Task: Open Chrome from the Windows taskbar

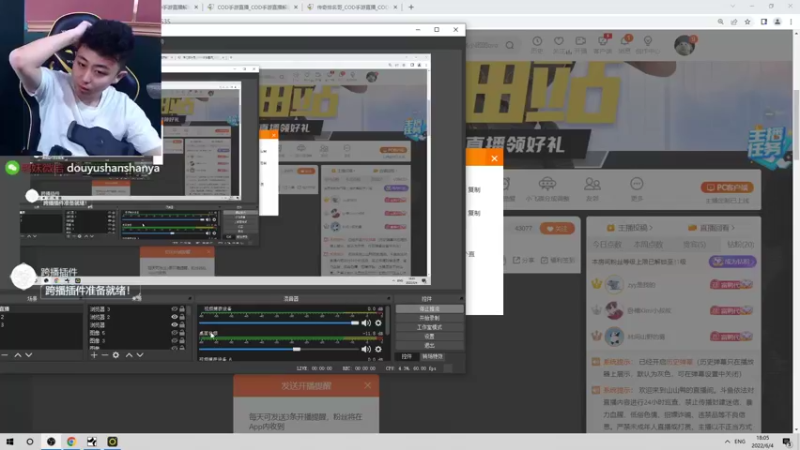Action: pos(71,442)
